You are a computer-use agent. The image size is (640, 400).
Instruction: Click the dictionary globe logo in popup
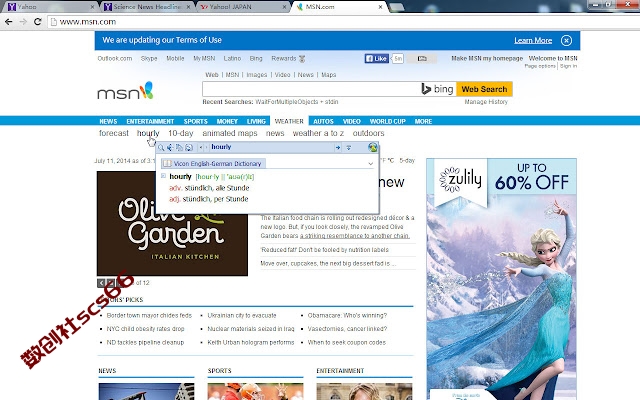[373, 147]
